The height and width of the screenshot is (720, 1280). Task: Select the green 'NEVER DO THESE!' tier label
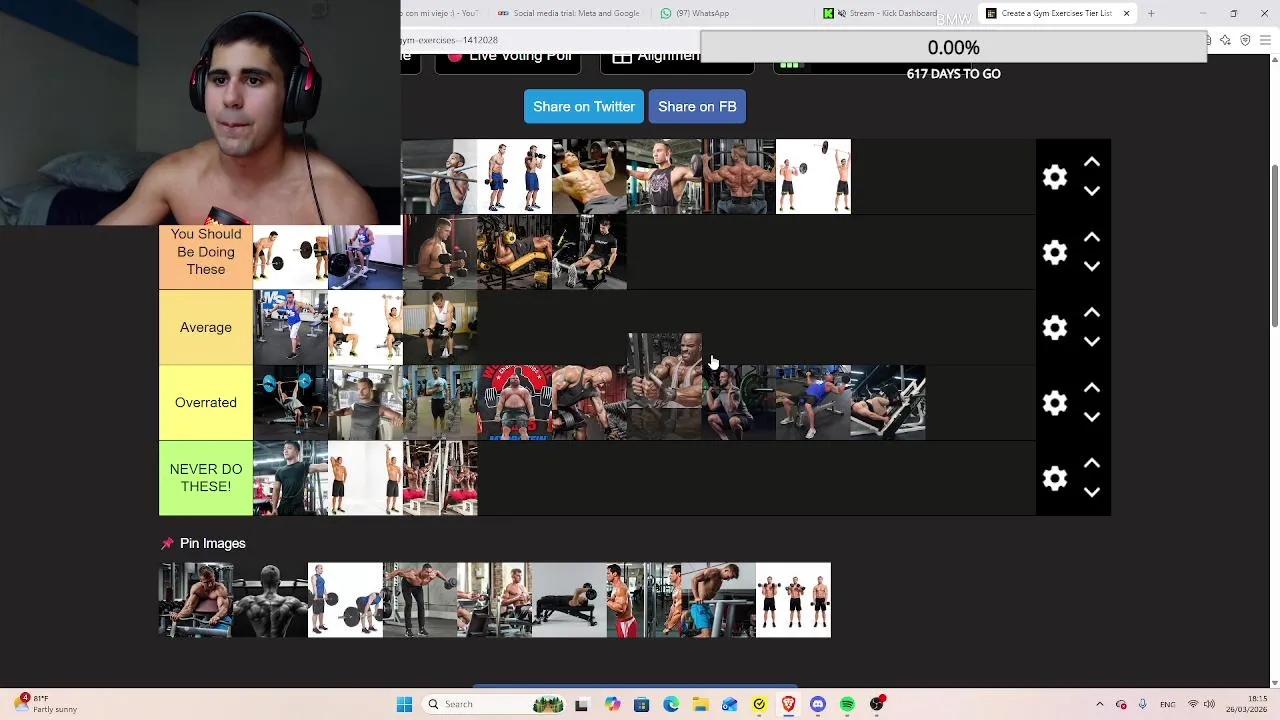point(206,478)
